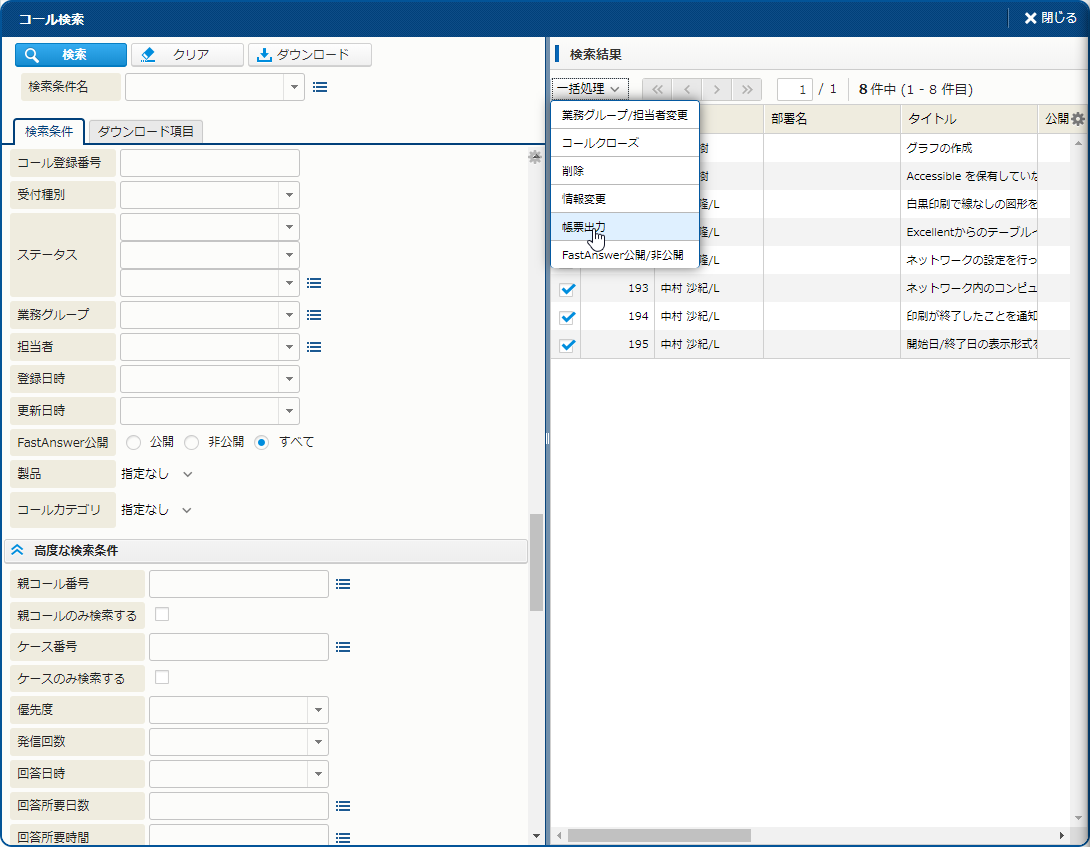Expand the 受付種別 dropdown

[289, 195]
